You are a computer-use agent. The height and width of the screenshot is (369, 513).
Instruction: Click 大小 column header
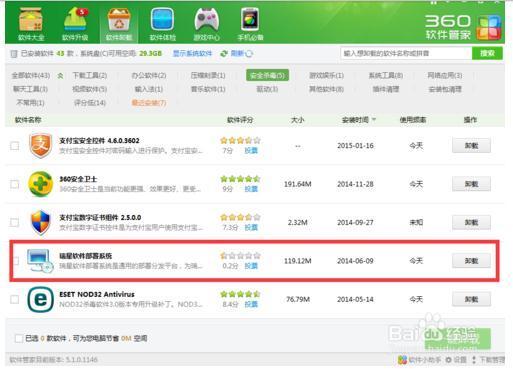point(297,120)
